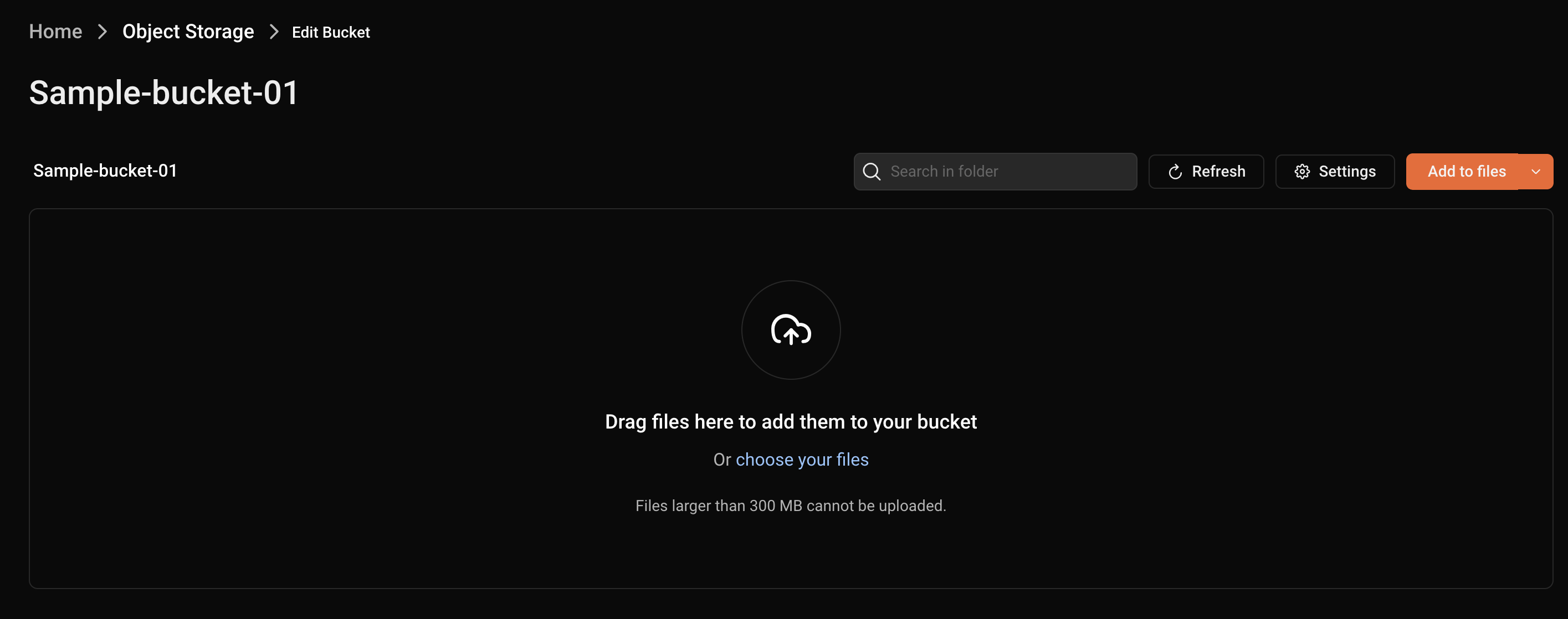The width and height of the screenshot is (1568, 619).
Task: Click inside the Search in folder field
Action: [x=1005, y=172]
